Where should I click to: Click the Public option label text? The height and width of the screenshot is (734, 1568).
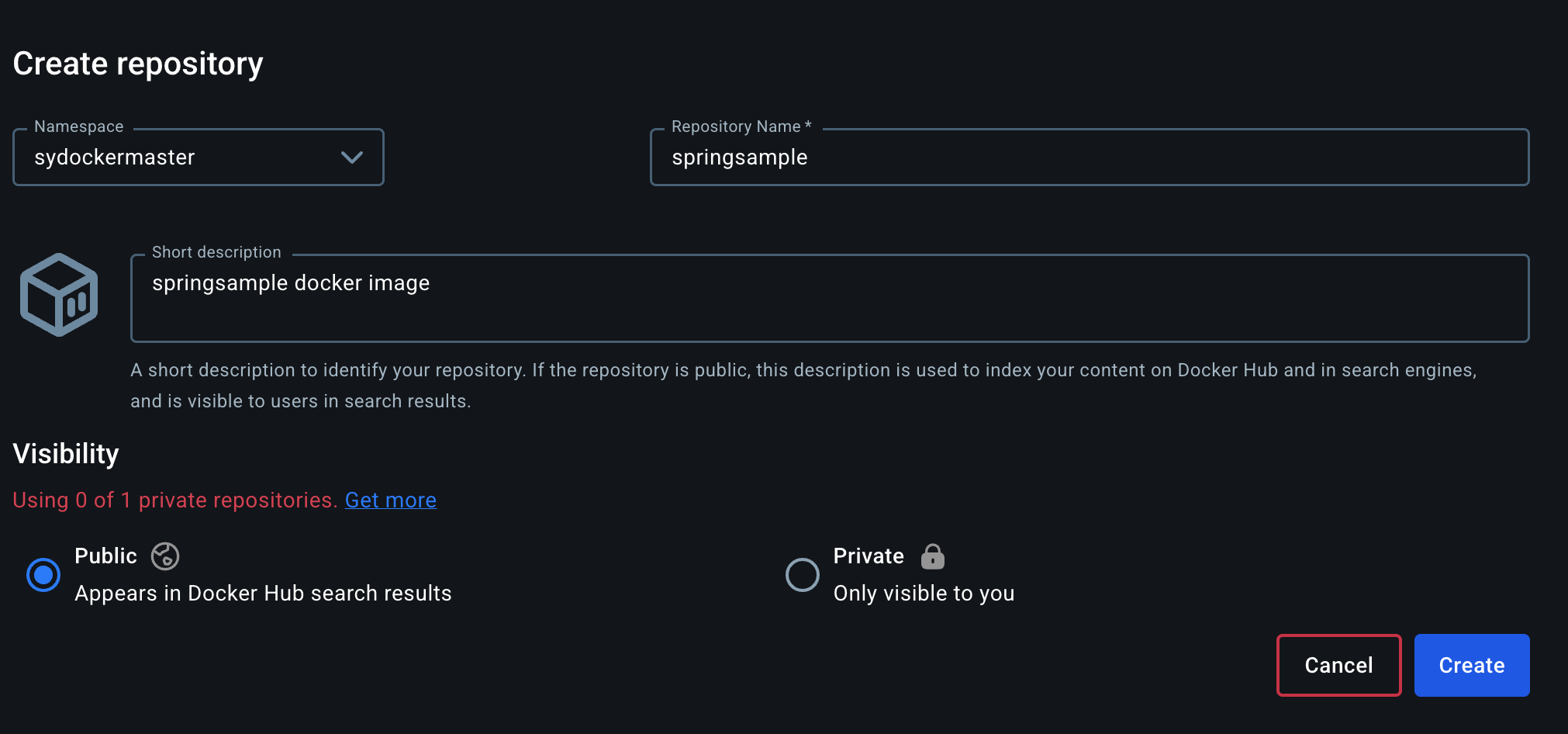105,556
